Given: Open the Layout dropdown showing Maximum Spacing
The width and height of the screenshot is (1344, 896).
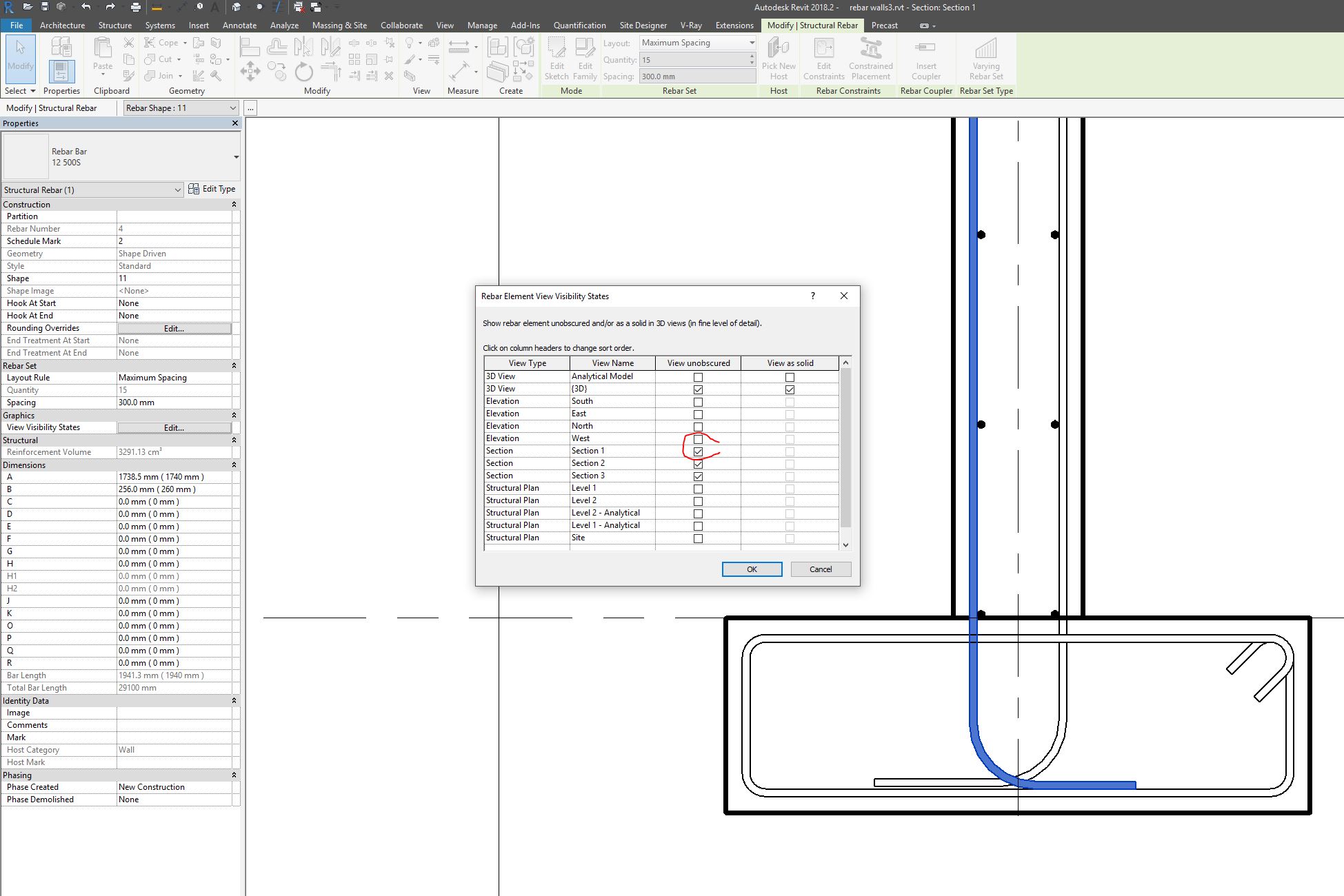Looking at the screenshot, I should coord(698,43).
